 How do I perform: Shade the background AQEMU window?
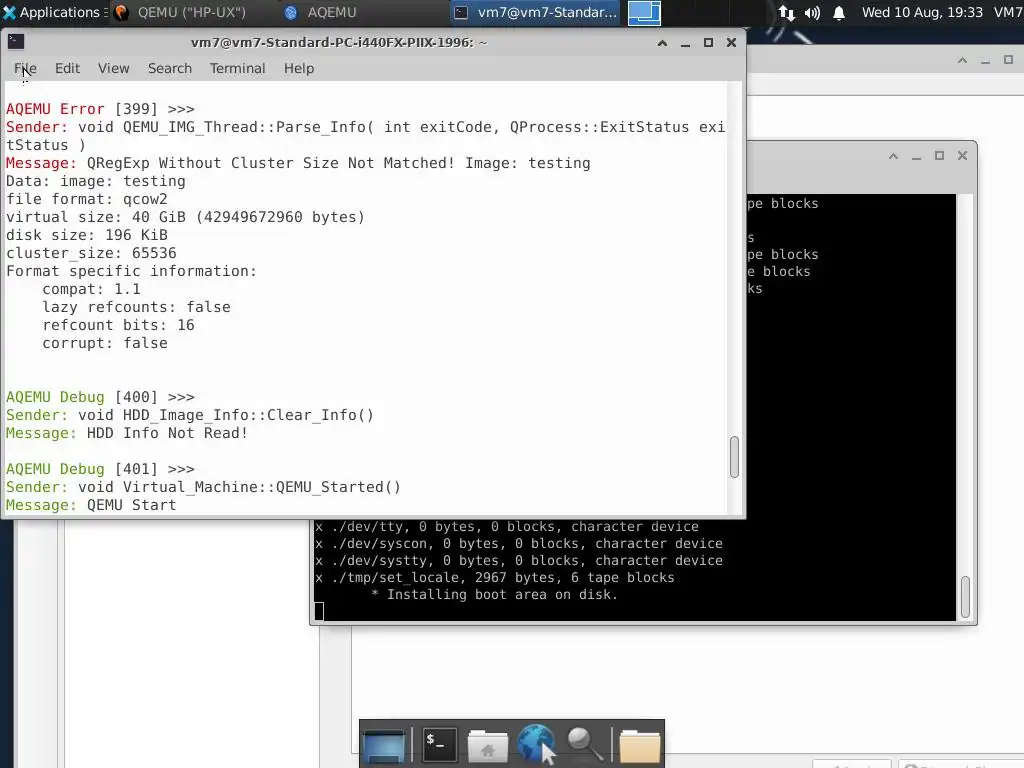tap(963, 61)
